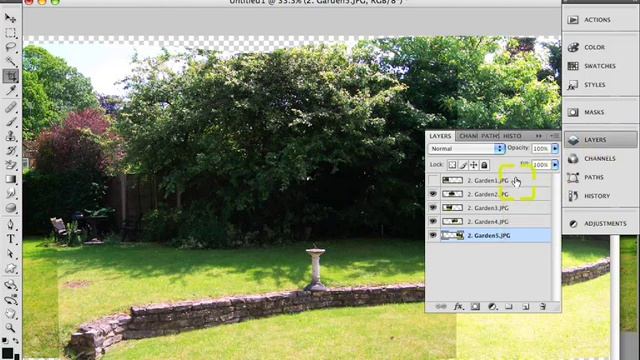Select the Gradient tool

(11, 179)
